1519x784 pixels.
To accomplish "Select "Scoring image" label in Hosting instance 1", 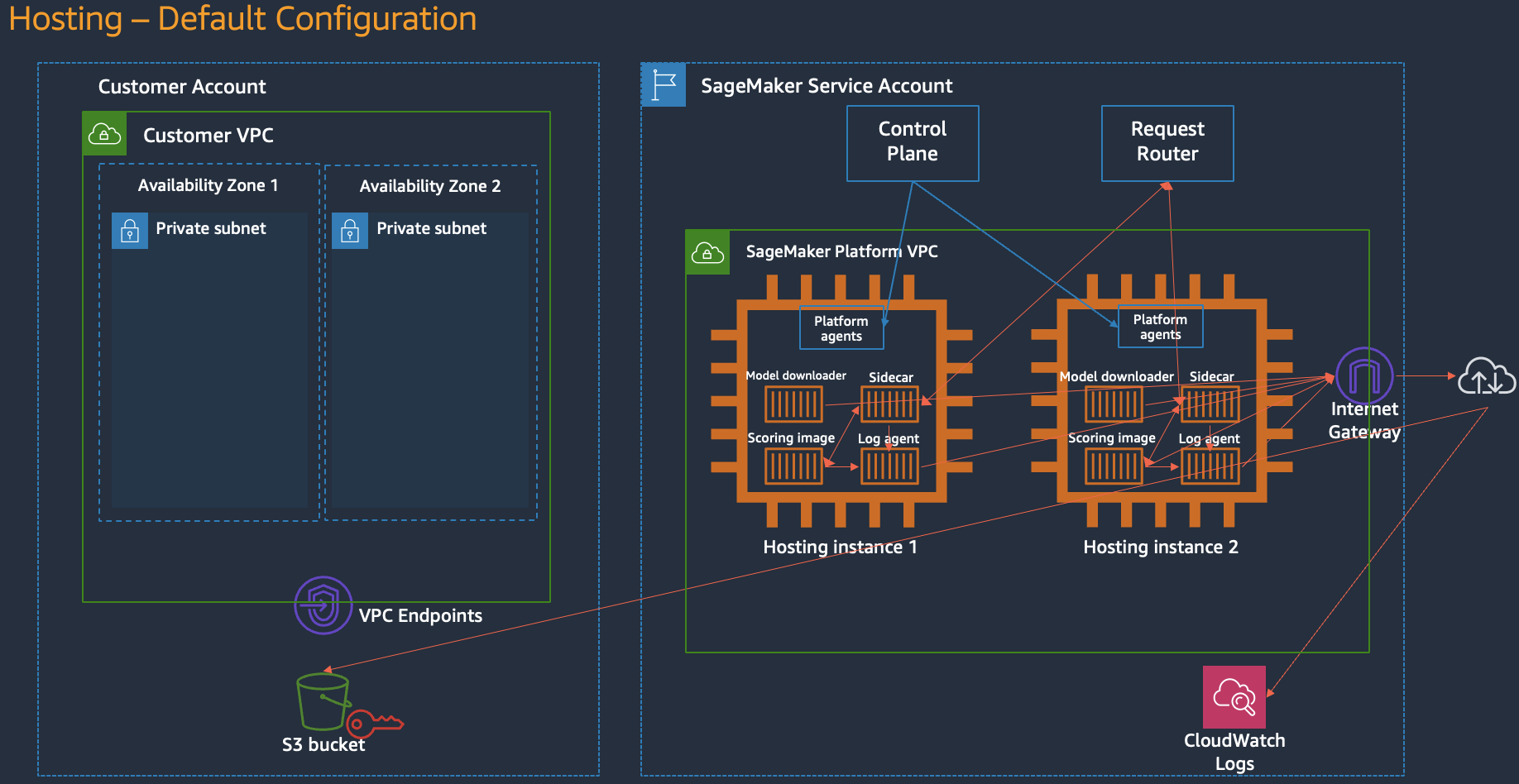I will point(791,437).
